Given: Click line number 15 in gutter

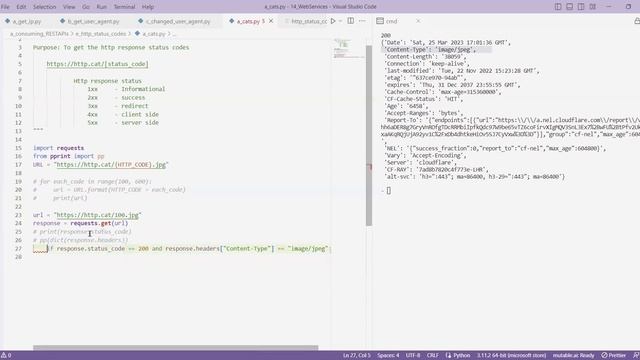Looking at the screenshot, I should pos(18,148).
